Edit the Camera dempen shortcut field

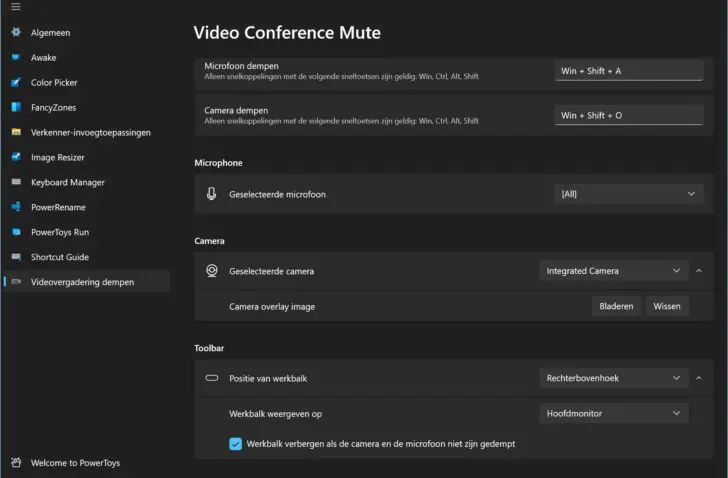pyautogui.click(x=629, y=115)
